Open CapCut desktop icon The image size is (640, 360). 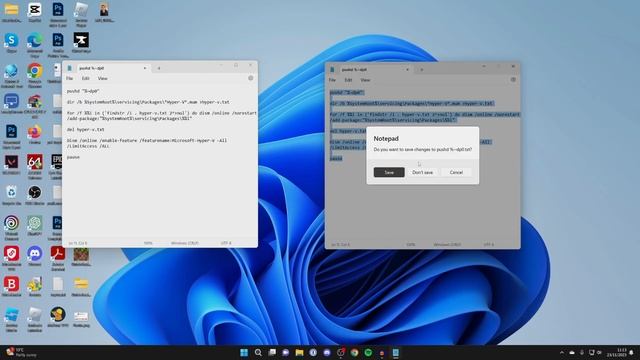pos(35,12)
